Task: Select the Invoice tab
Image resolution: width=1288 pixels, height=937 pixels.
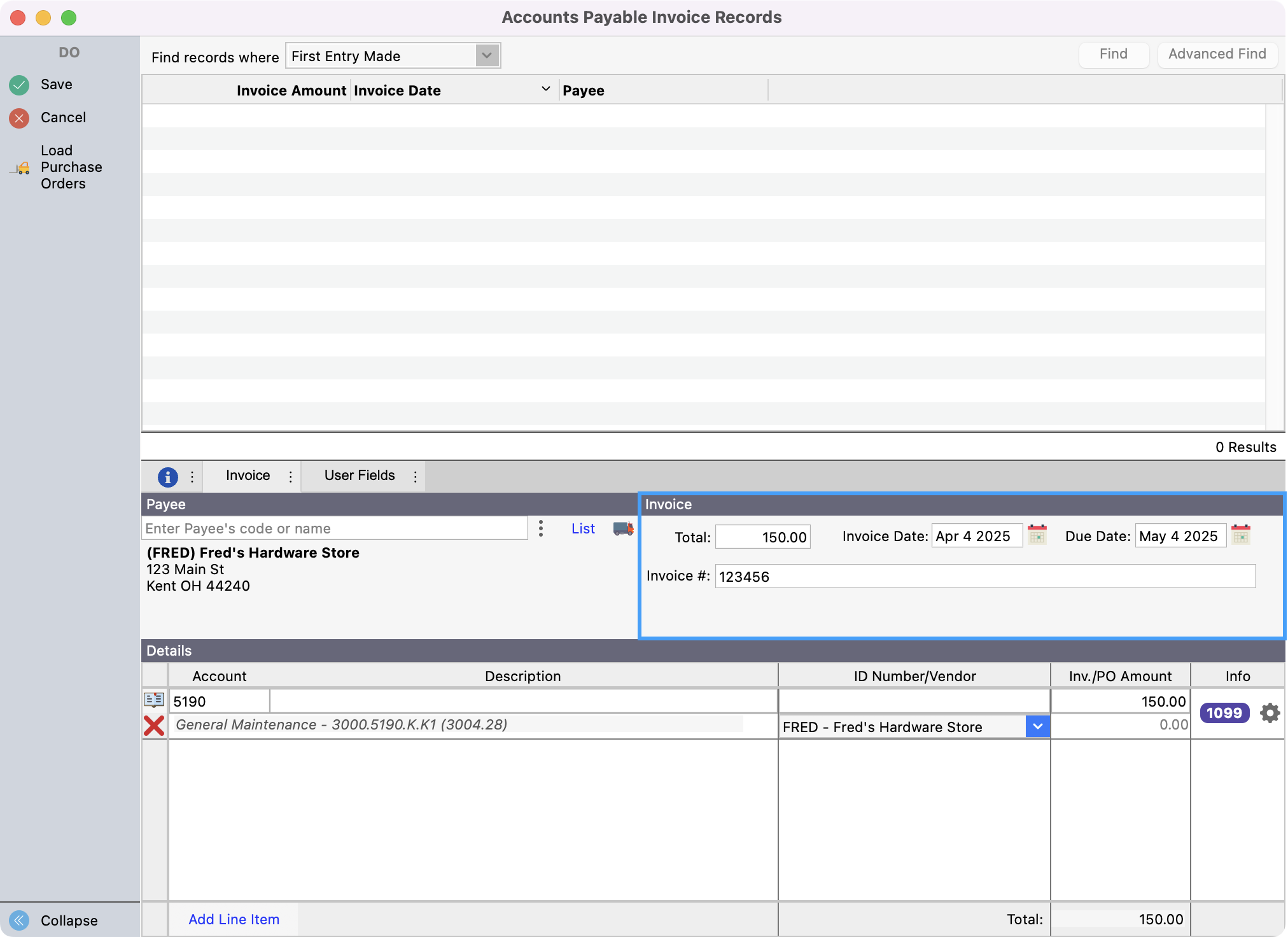Action: pyautogui.click(x=248, y=476)
